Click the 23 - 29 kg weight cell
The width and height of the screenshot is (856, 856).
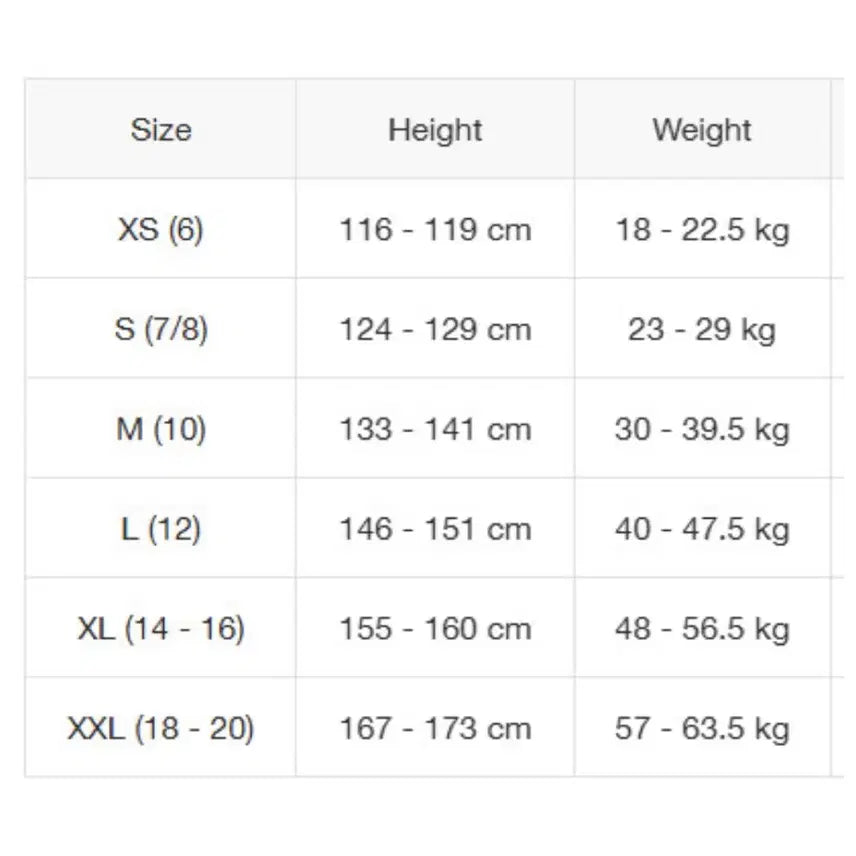[702, 329]
